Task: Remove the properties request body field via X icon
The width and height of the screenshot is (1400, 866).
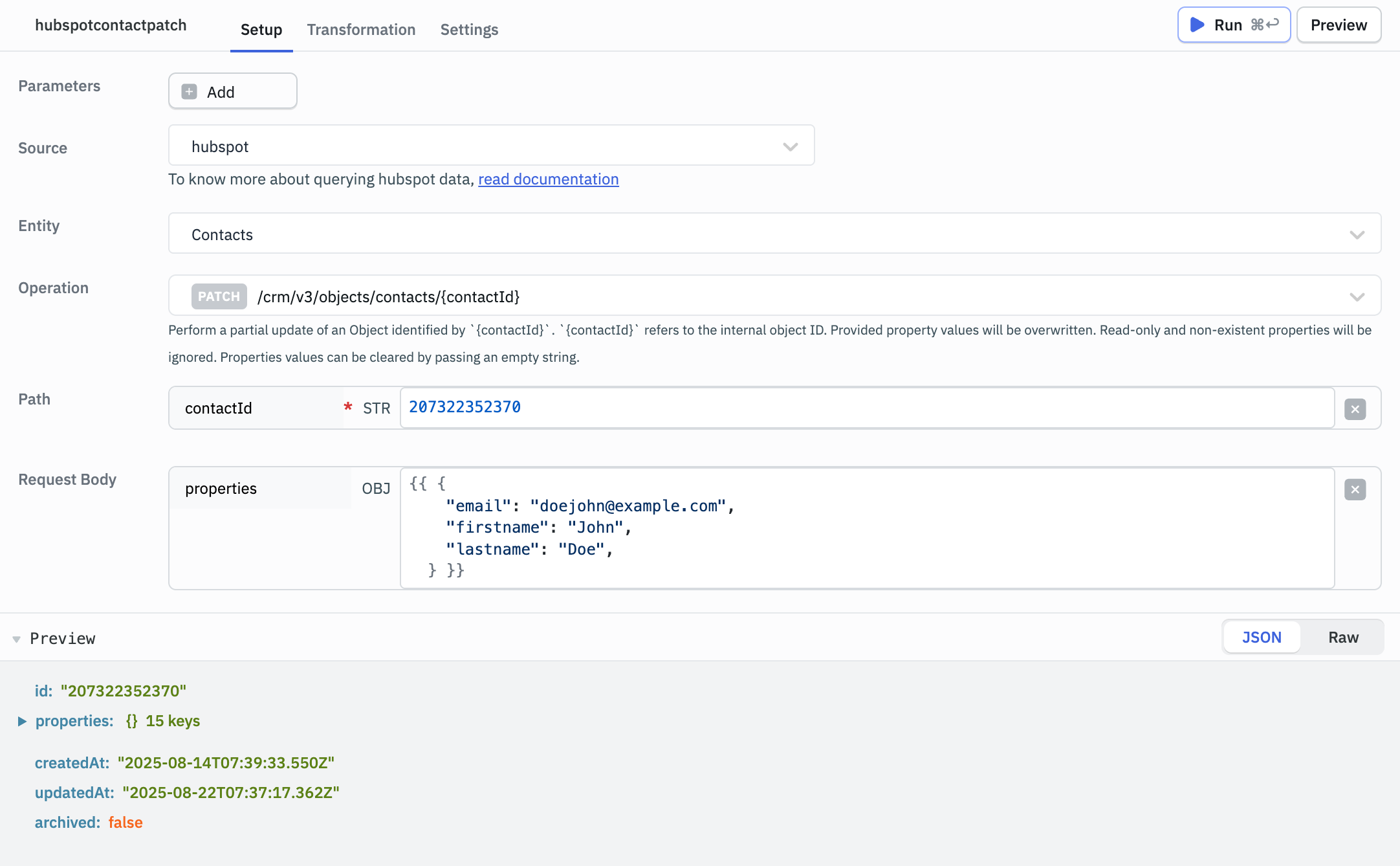Action: coord(1355,489)
